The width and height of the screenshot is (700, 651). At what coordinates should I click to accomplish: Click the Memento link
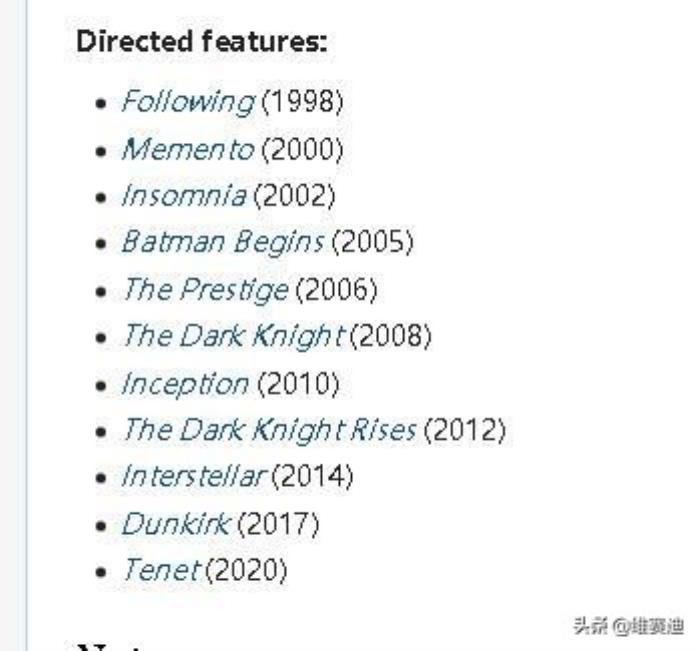point(188,150)
